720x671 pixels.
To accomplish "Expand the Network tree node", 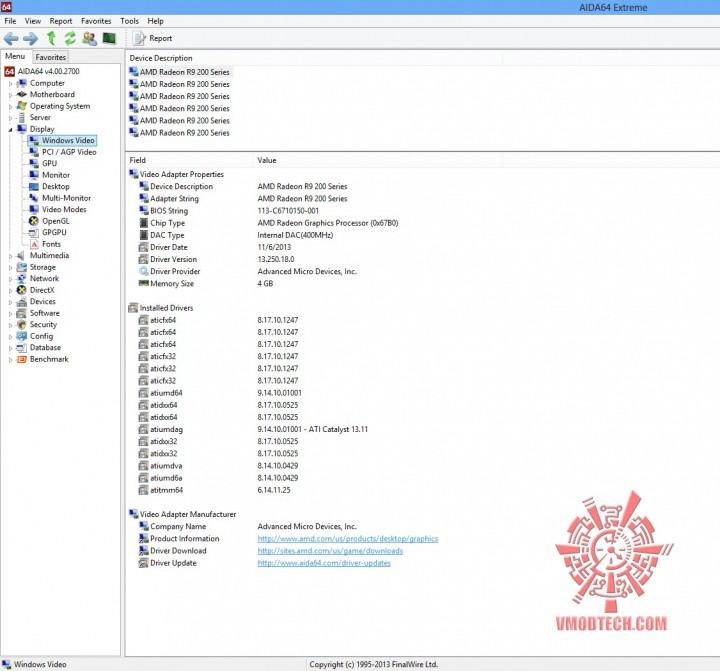I will pos(10,279).
